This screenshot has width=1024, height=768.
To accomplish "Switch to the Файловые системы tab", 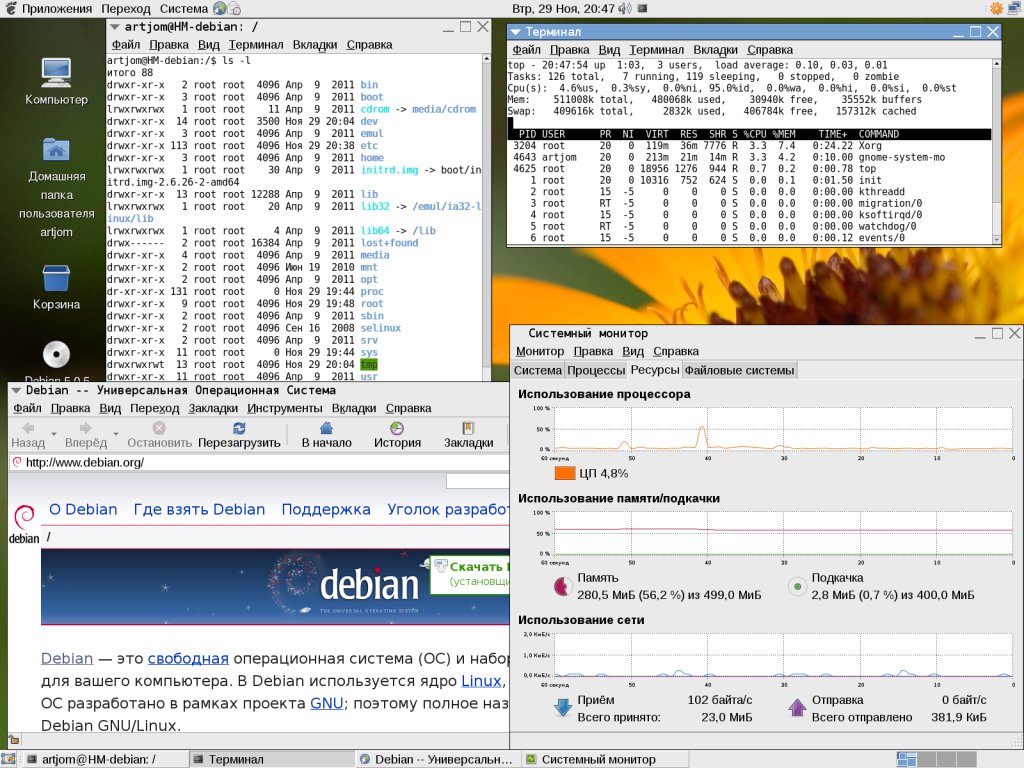I will (740, 370).
